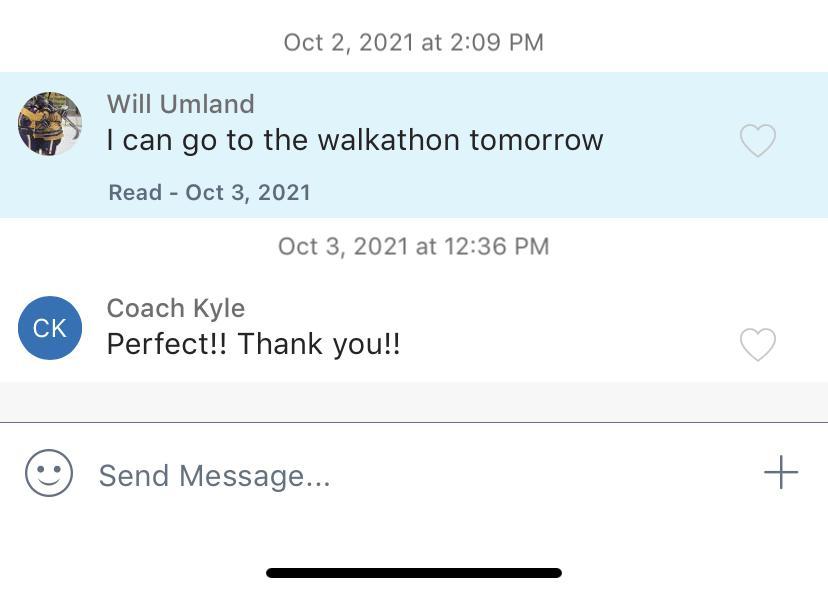The width and height of the screenshot is (828, 594).
Task: Open Will Umland's profile photo
Action: click(x=50, y=124)
